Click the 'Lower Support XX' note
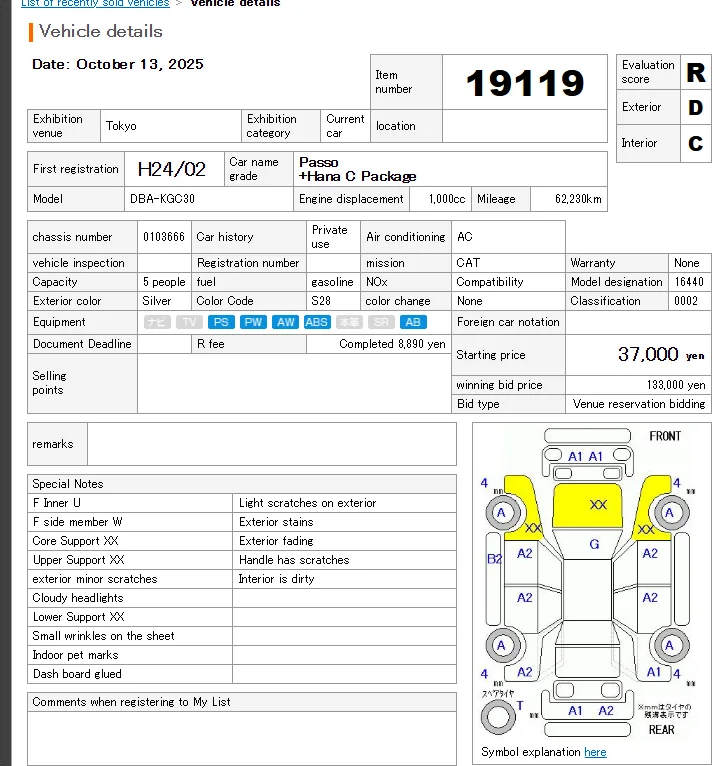 (78, 617)
